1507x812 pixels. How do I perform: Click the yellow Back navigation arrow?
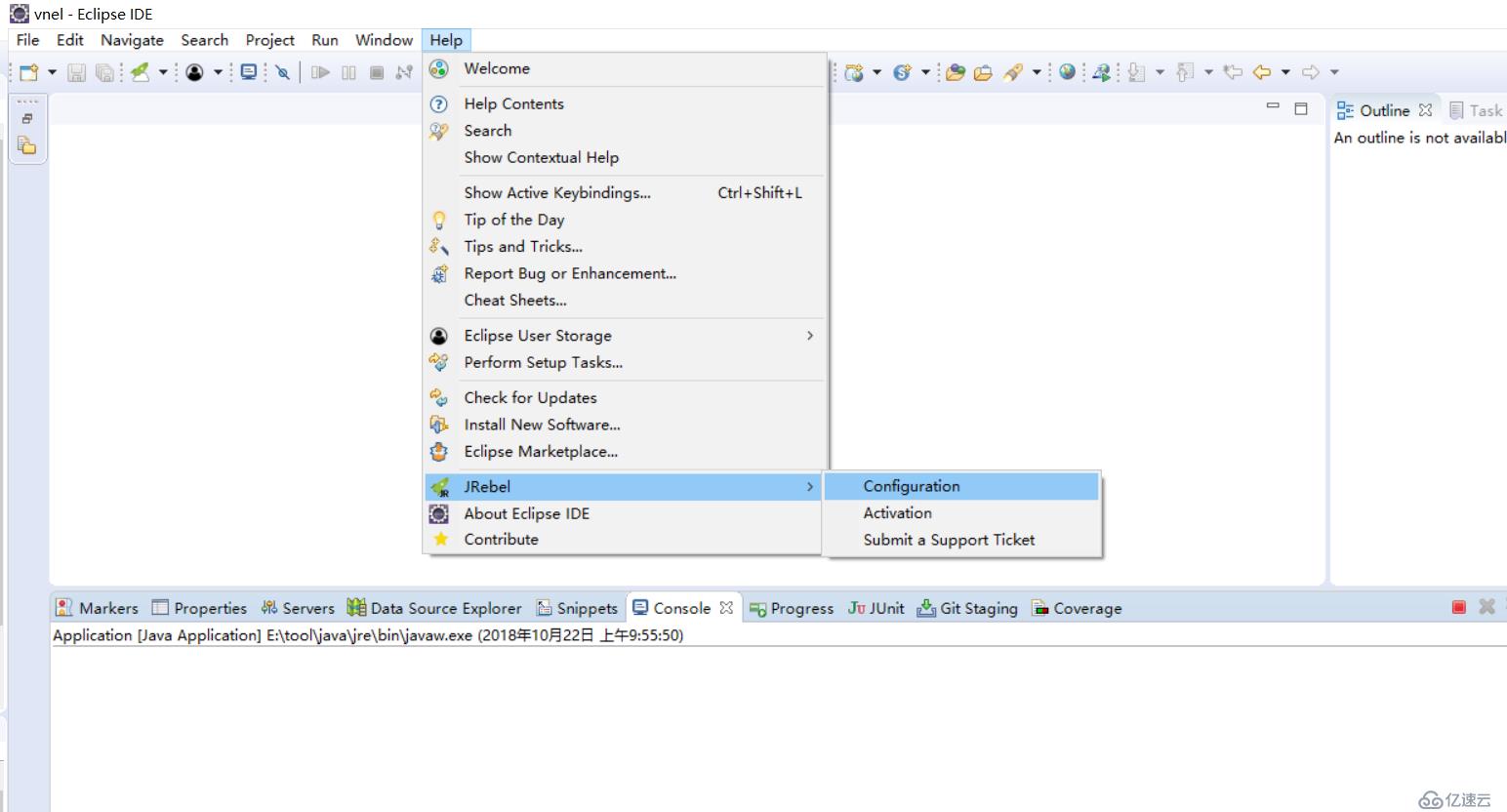tap(1262, 72)
